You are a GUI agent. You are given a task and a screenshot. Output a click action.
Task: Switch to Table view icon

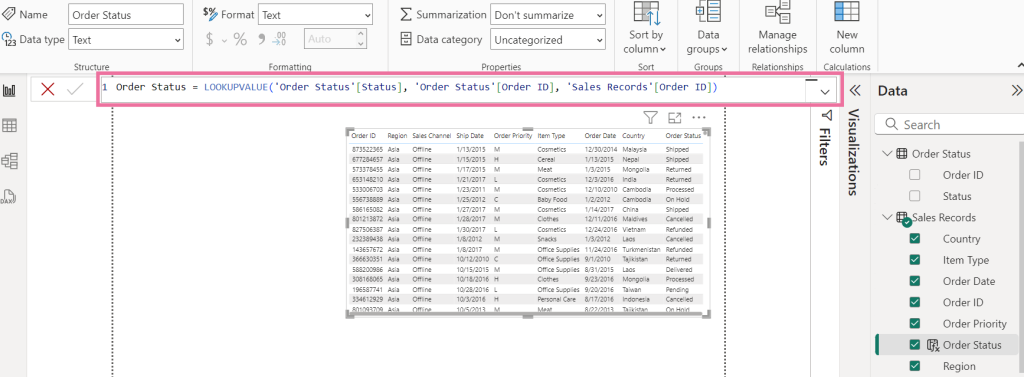coord(10,125)
